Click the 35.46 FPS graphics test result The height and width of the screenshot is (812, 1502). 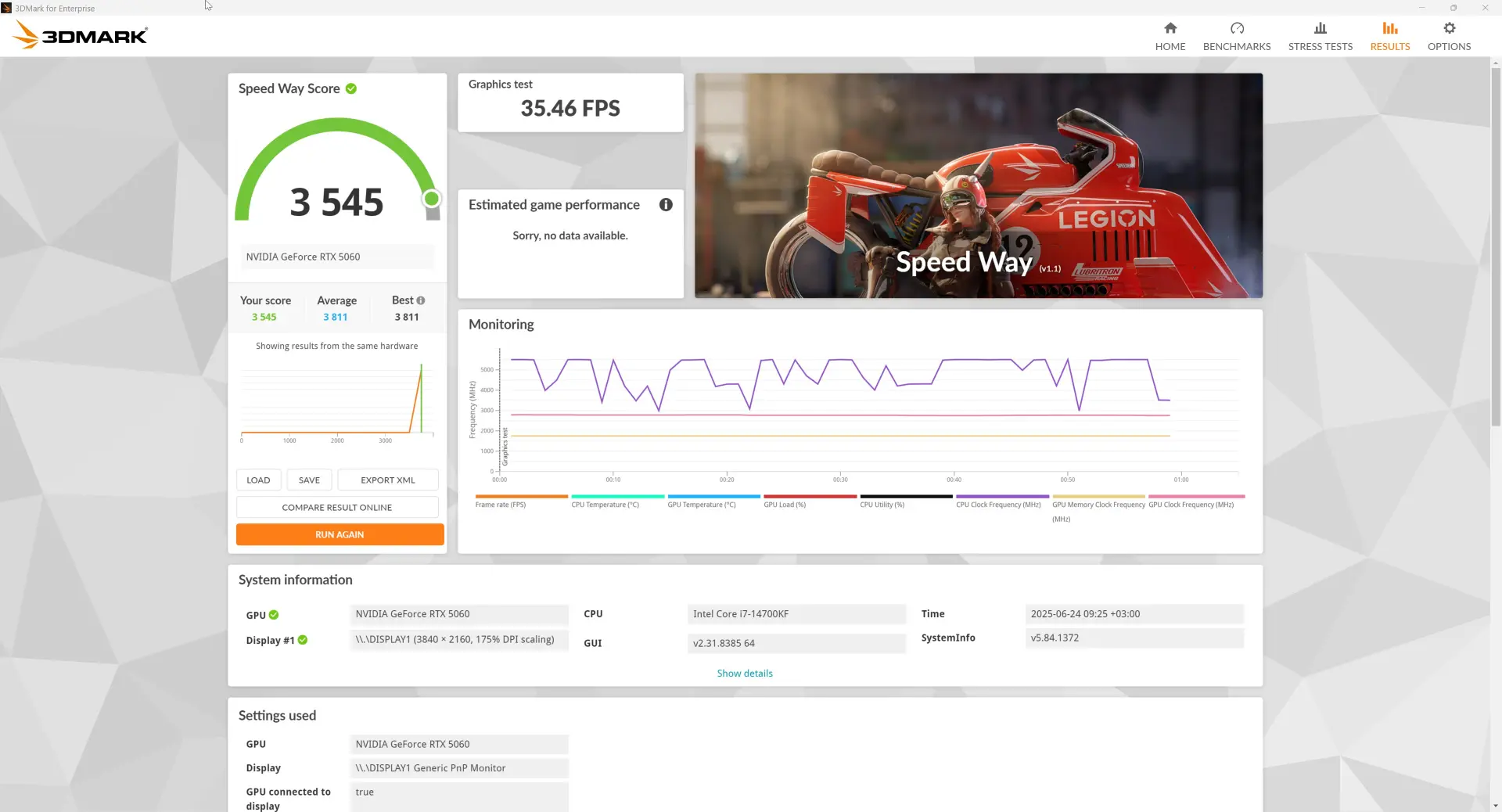click(570, 109)
